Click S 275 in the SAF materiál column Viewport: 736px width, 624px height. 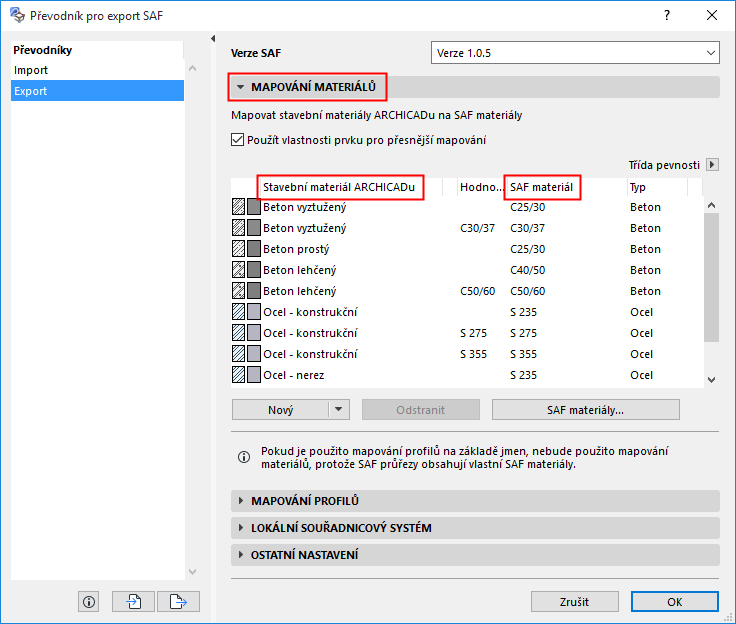(523, 333)
